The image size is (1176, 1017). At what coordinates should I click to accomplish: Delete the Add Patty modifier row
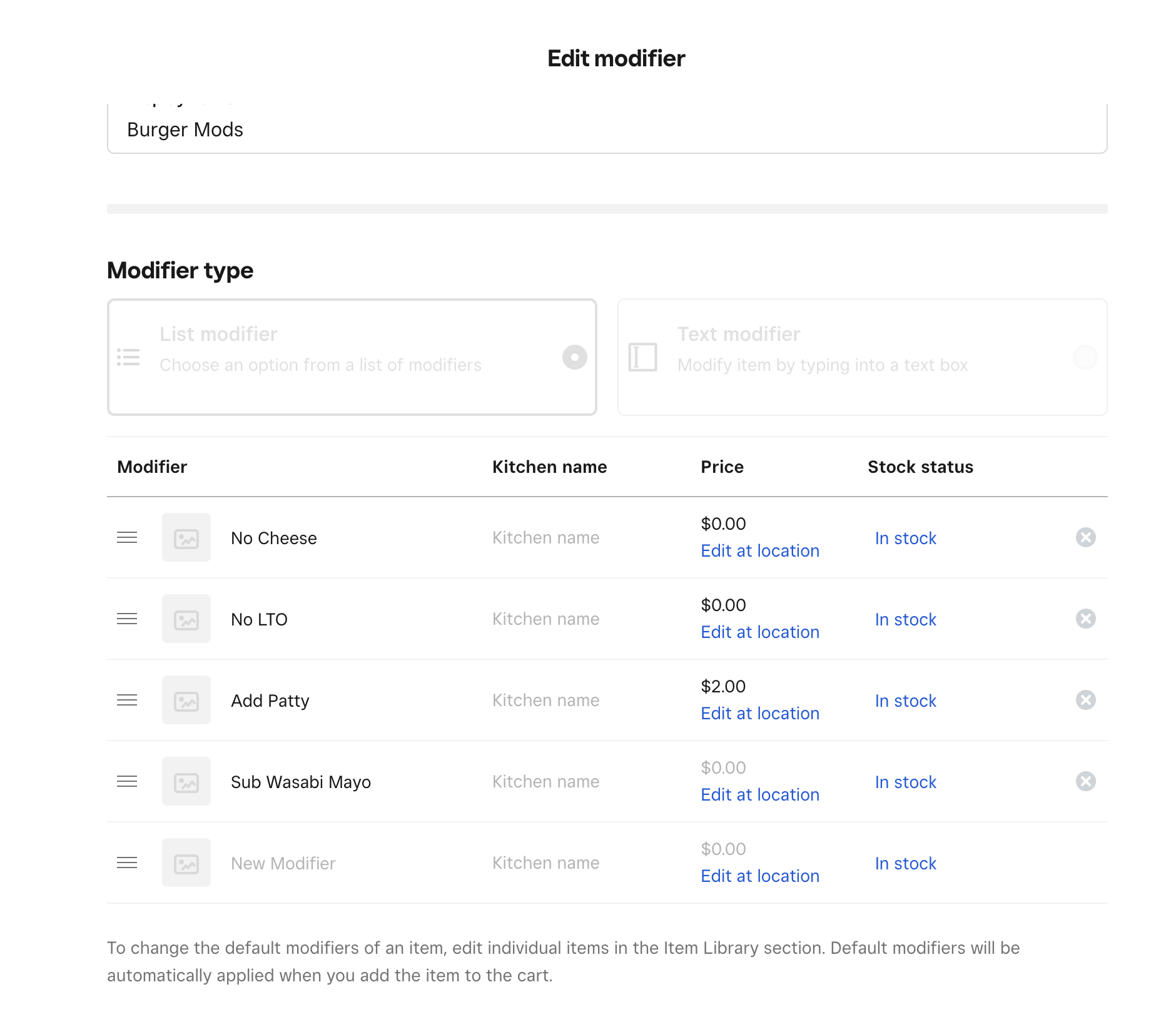point(1085,701)
